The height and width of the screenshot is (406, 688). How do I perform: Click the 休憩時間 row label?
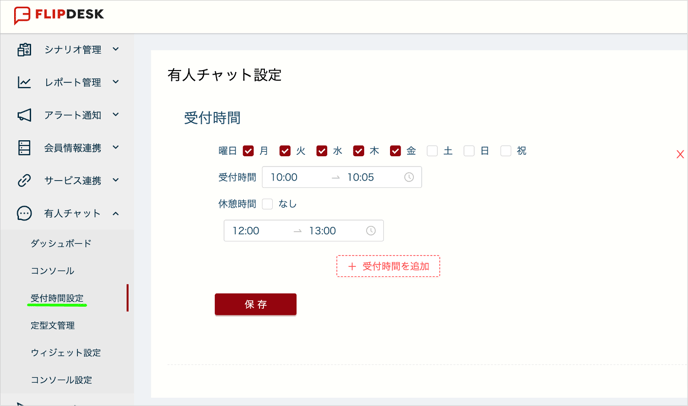click(237, 204)
